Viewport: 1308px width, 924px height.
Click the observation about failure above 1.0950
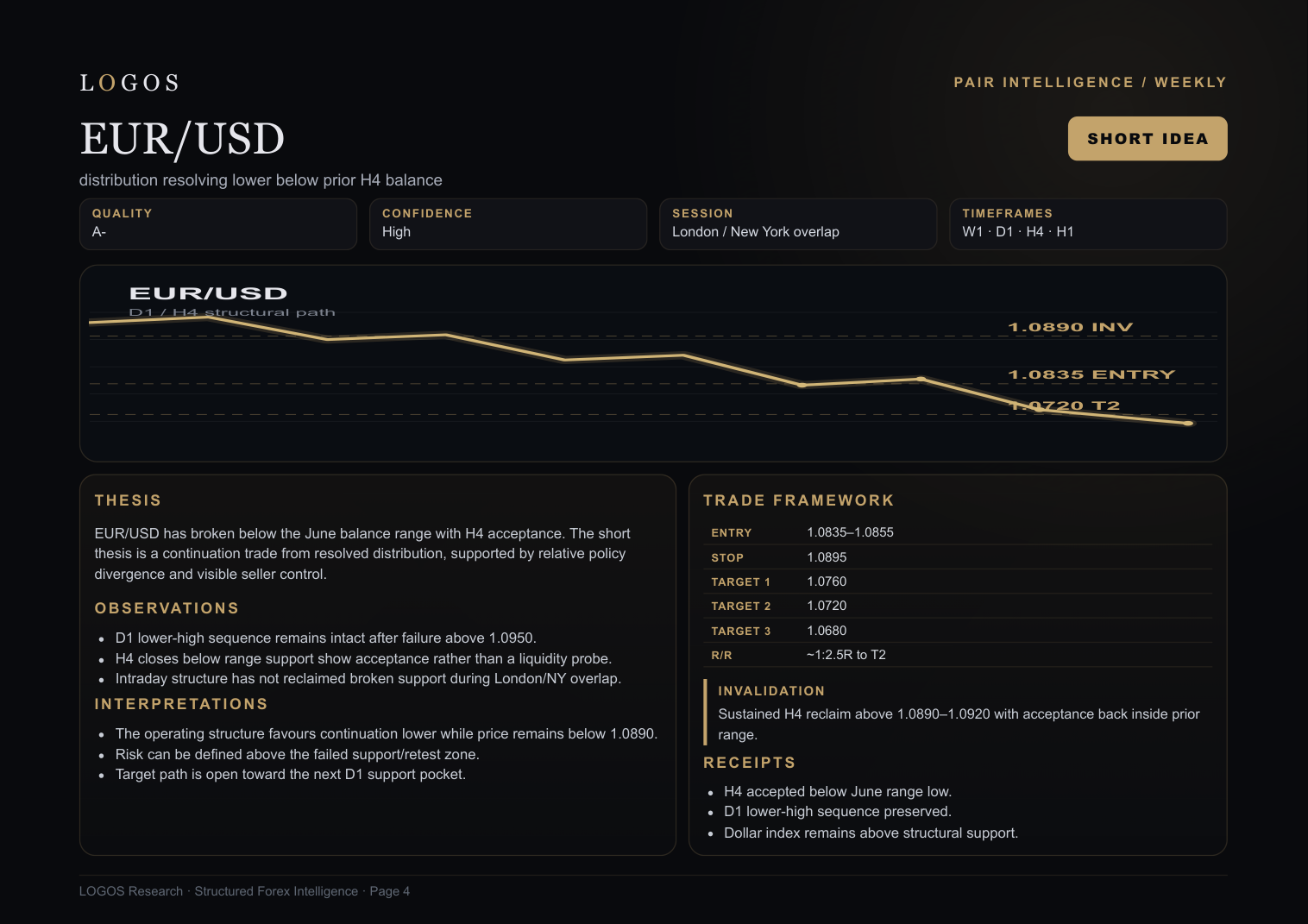[325, 638]
